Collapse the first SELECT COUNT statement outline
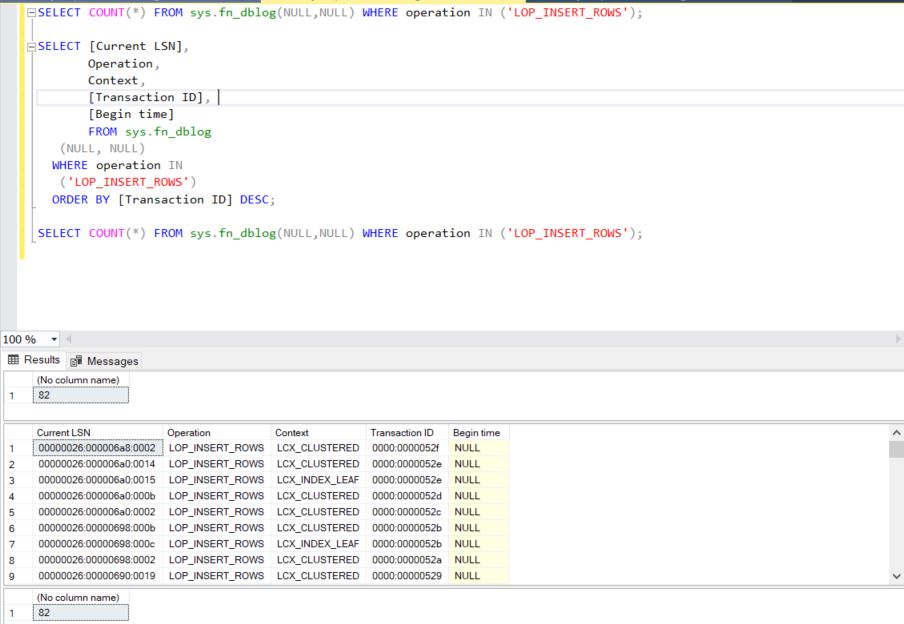Image resolution: width=904 pixels, height=624 pixels. 32,13
